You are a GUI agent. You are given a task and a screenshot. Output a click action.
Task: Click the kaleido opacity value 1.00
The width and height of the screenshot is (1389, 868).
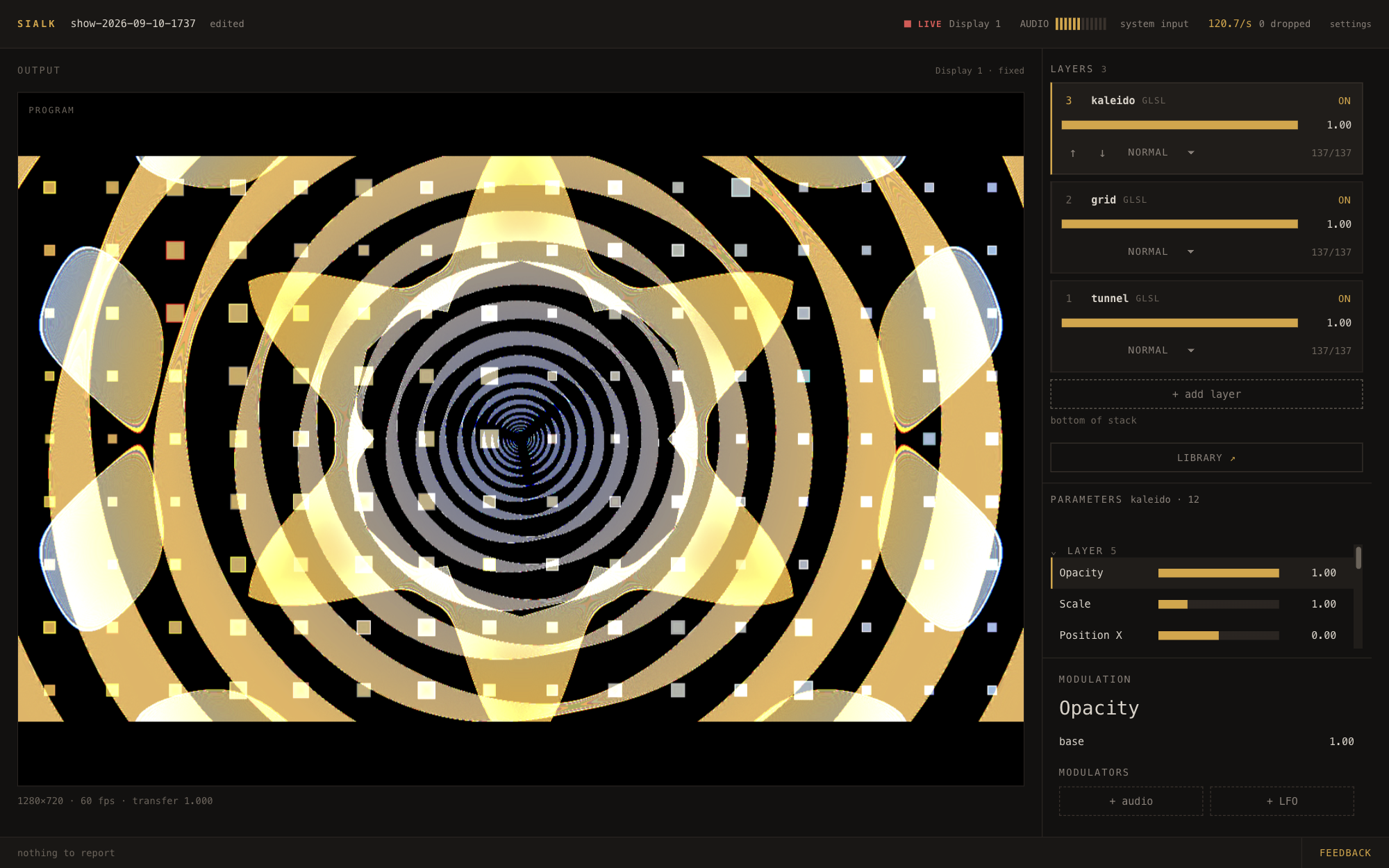(1338, 125)
